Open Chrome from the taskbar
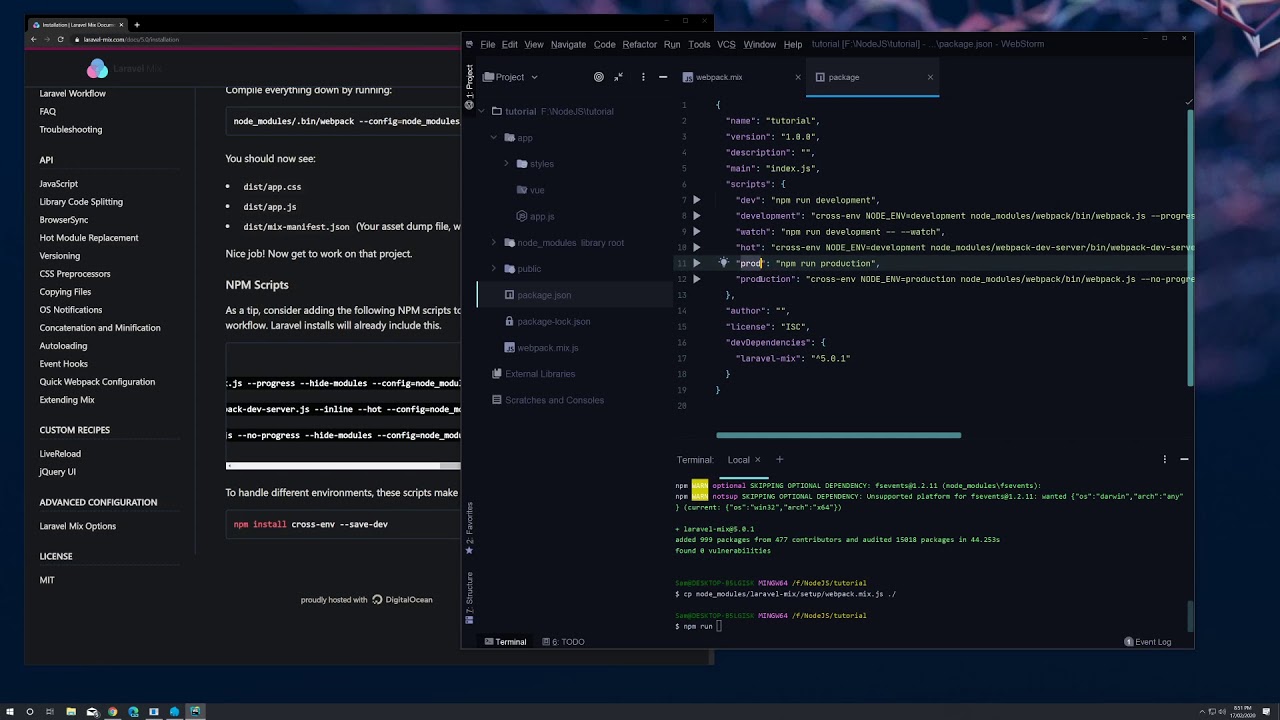Viewport: 1280px width, 720px height. click(112, 712)
